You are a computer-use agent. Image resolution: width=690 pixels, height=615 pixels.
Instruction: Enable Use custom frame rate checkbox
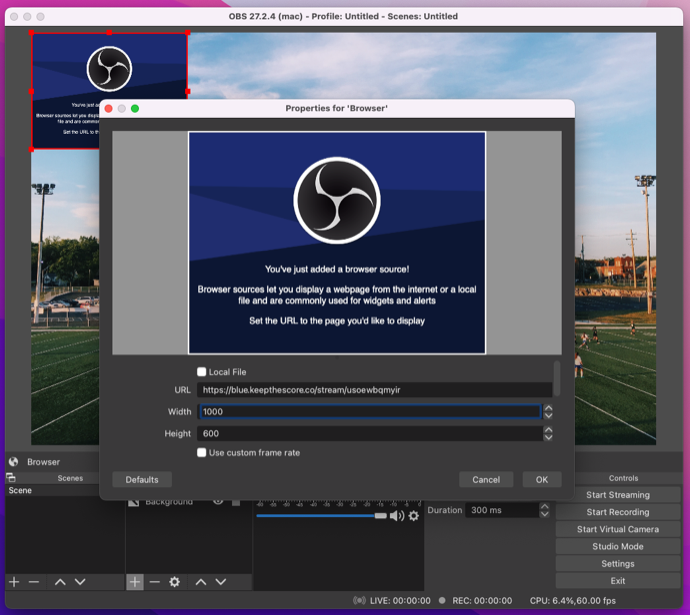pyautogui.click(x=202, y=452)
